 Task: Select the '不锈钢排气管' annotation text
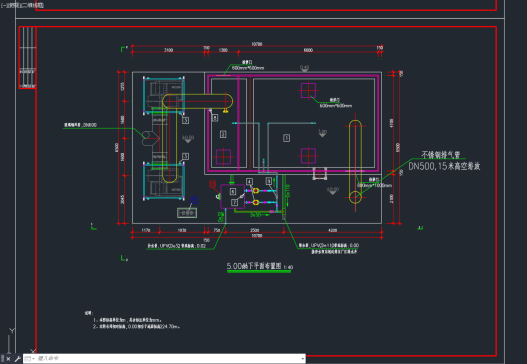click(440, 155)
